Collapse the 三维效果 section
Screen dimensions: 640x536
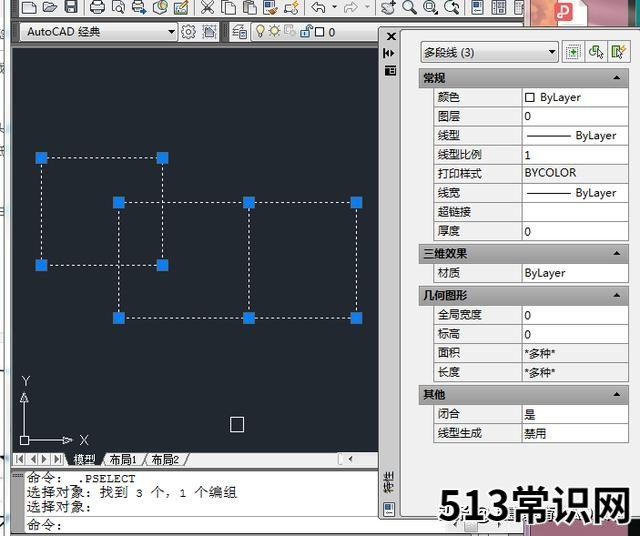click(616, 254)
